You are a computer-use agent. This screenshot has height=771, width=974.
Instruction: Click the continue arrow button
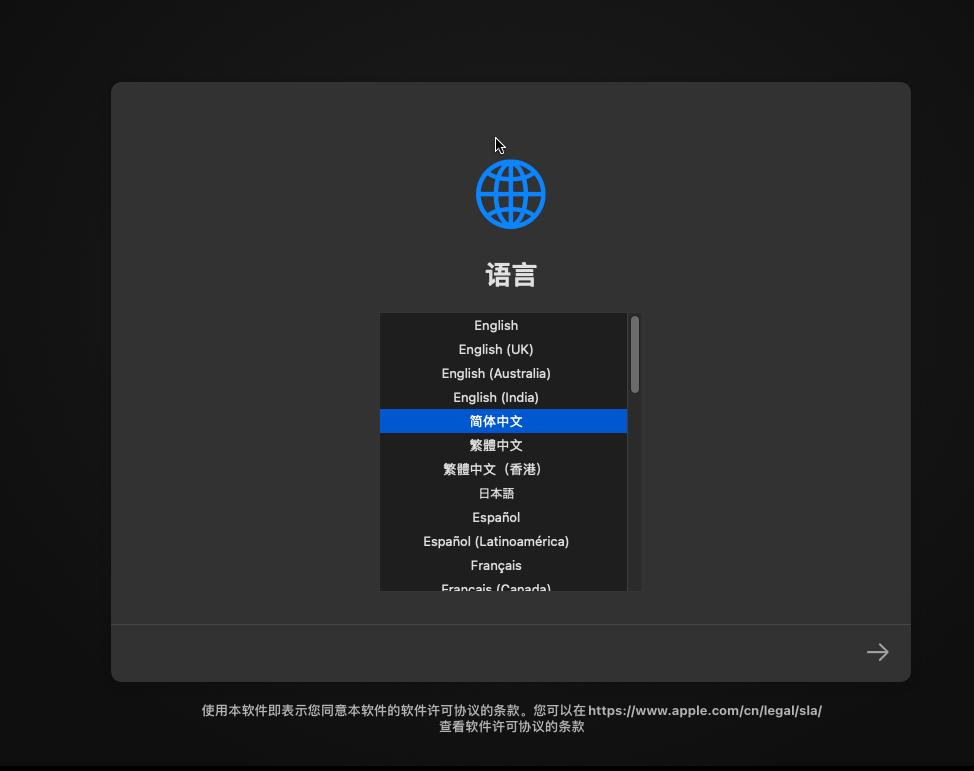coord(877,651)
